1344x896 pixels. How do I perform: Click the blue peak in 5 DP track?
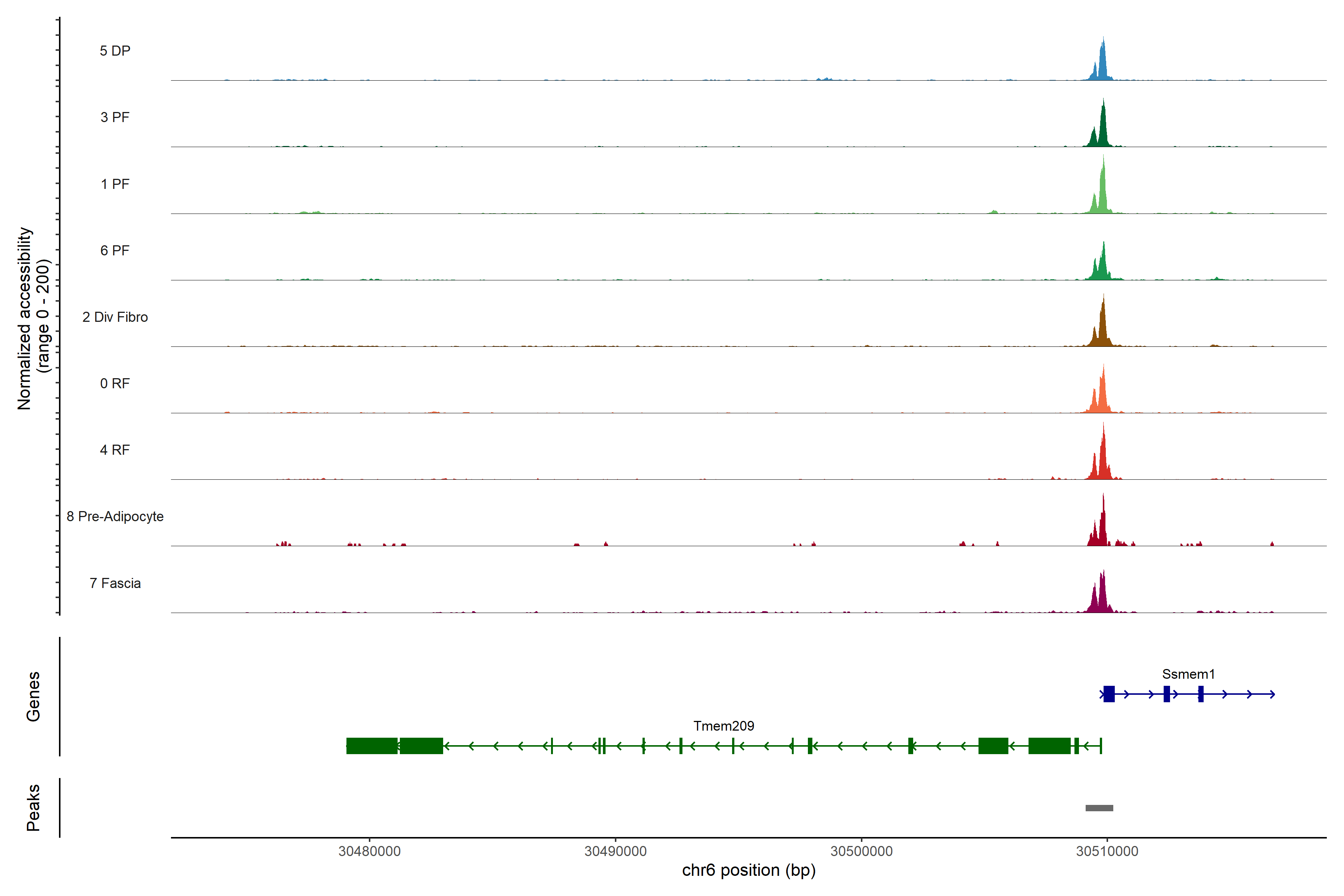[1102, 66]
